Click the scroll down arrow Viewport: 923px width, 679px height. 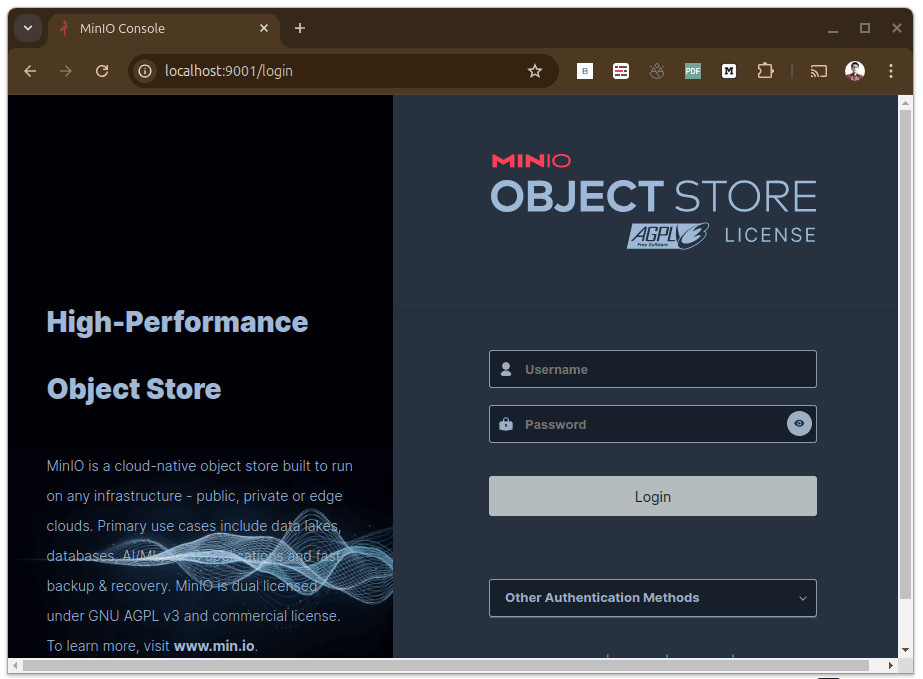click(906, 650)
